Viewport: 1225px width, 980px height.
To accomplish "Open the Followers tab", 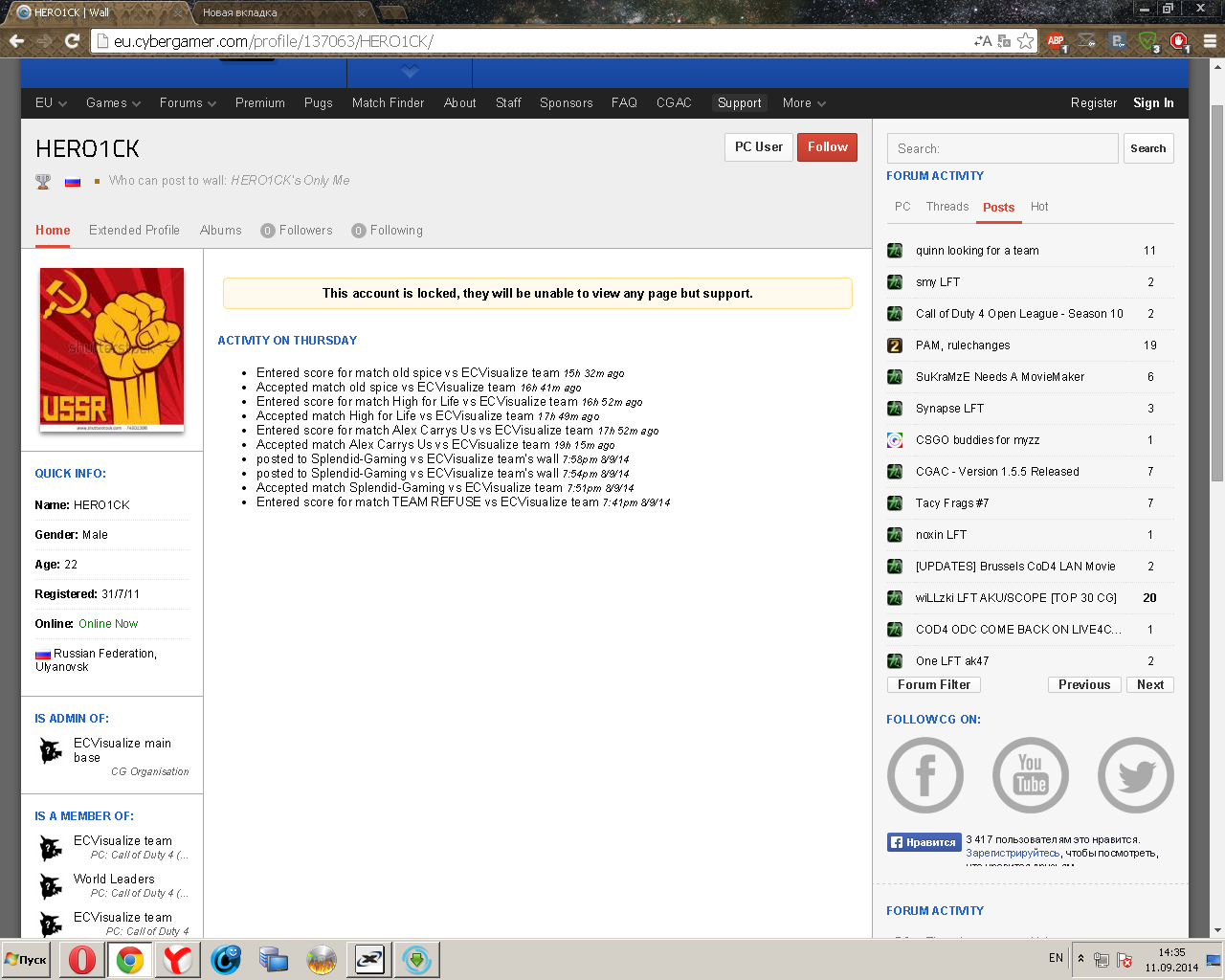I will pyautogui.click(x=297, y=231).
